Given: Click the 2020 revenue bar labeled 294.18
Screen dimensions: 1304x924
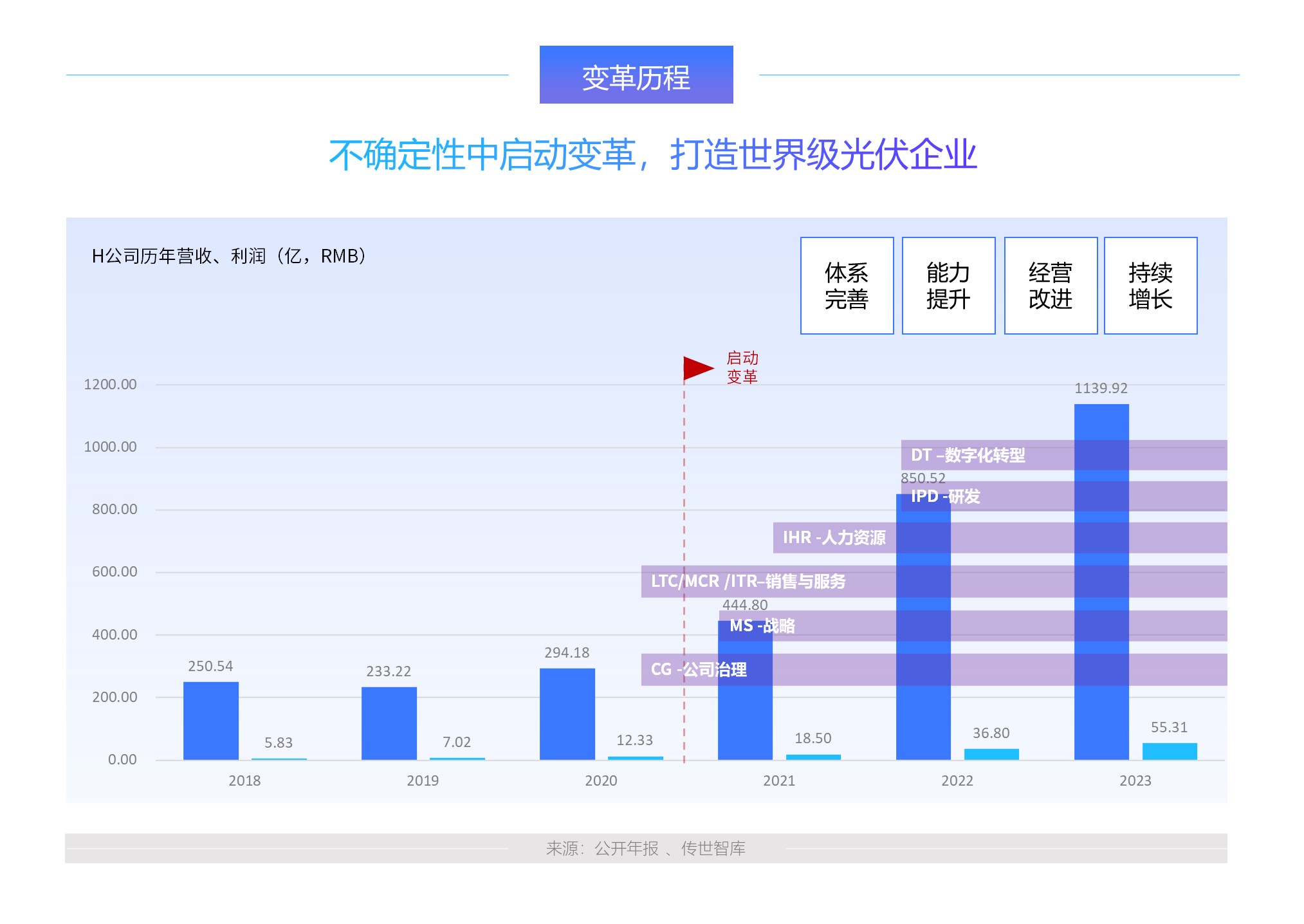Looking at the screenshot, I should 567,714.
